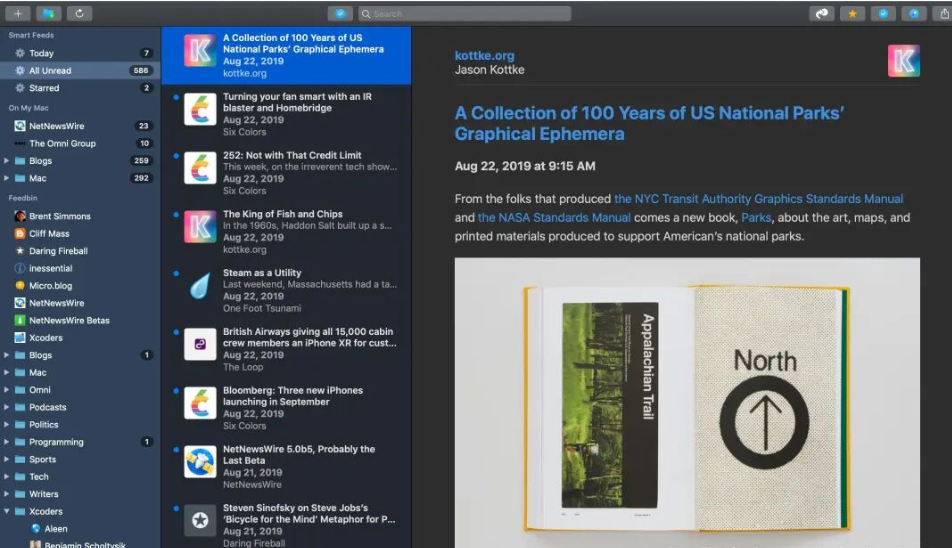Click the Appalachian Trail book photo
952x548 pixels.
687,403
